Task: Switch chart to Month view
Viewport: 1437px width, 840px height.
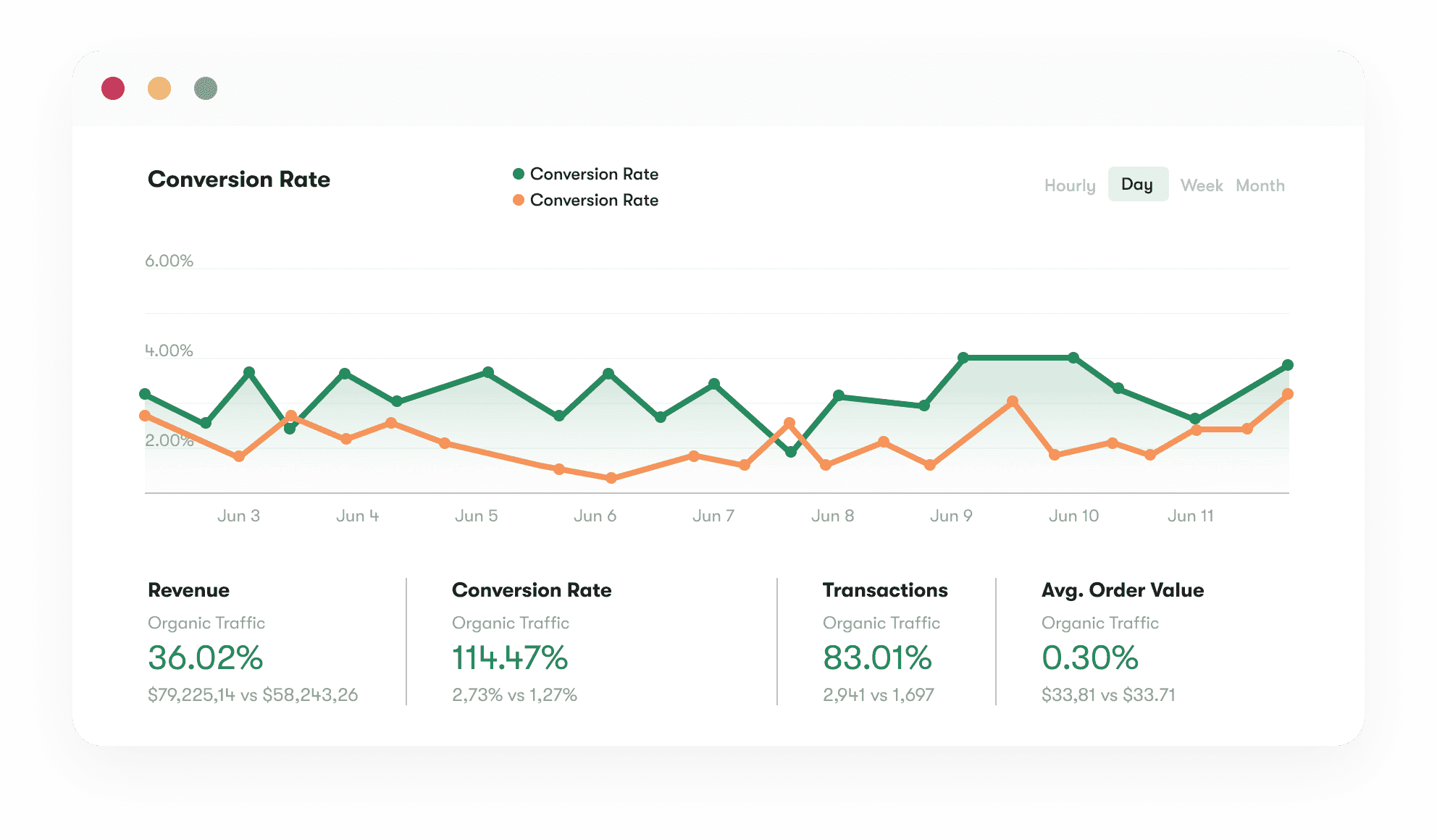Action: [1260, 185]
